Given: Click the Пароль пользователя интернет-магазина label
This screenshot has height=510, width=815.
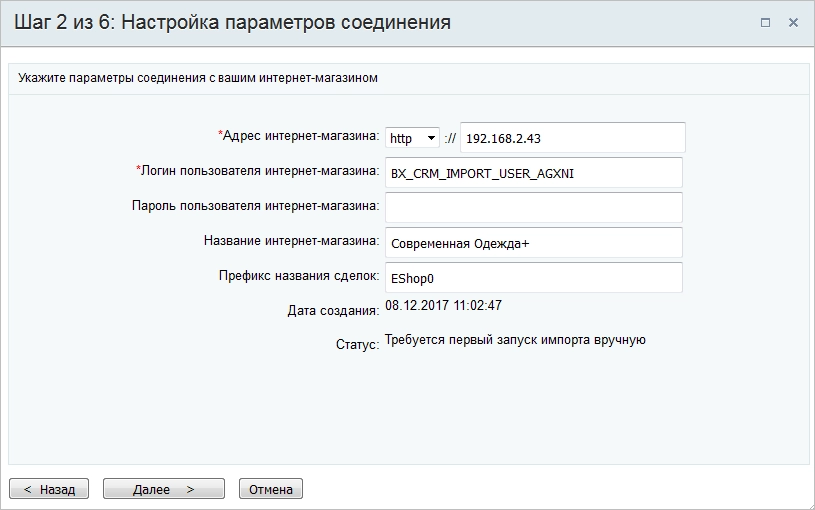Looking at the screenshot, I should point(255,206).
